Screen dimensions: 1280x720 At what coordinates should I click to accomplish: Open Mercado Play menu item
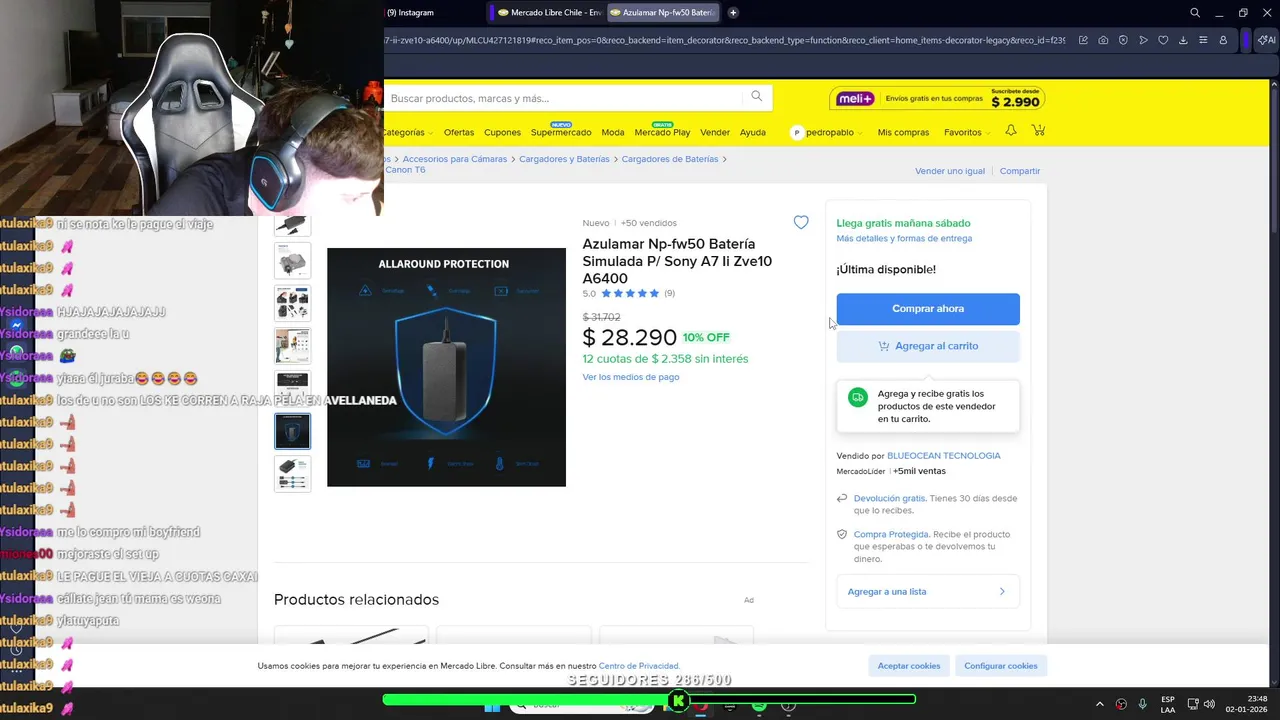(662, 132)
